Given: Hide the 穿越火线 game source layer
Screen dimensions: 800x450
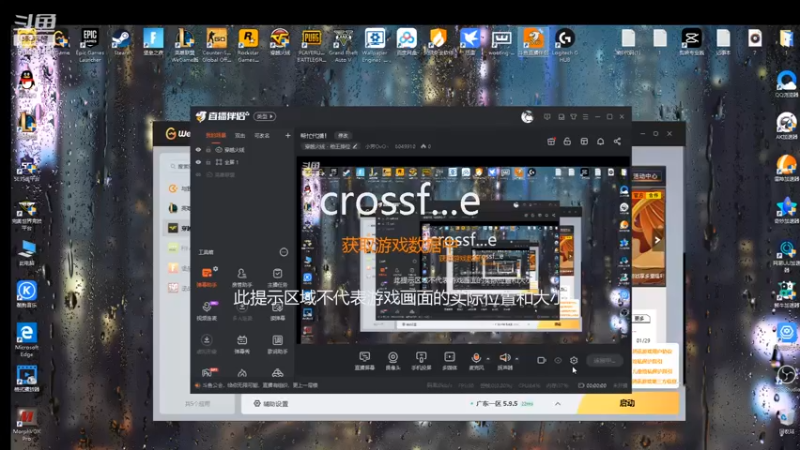Looking at the screenshot, I should click(198, 149).
